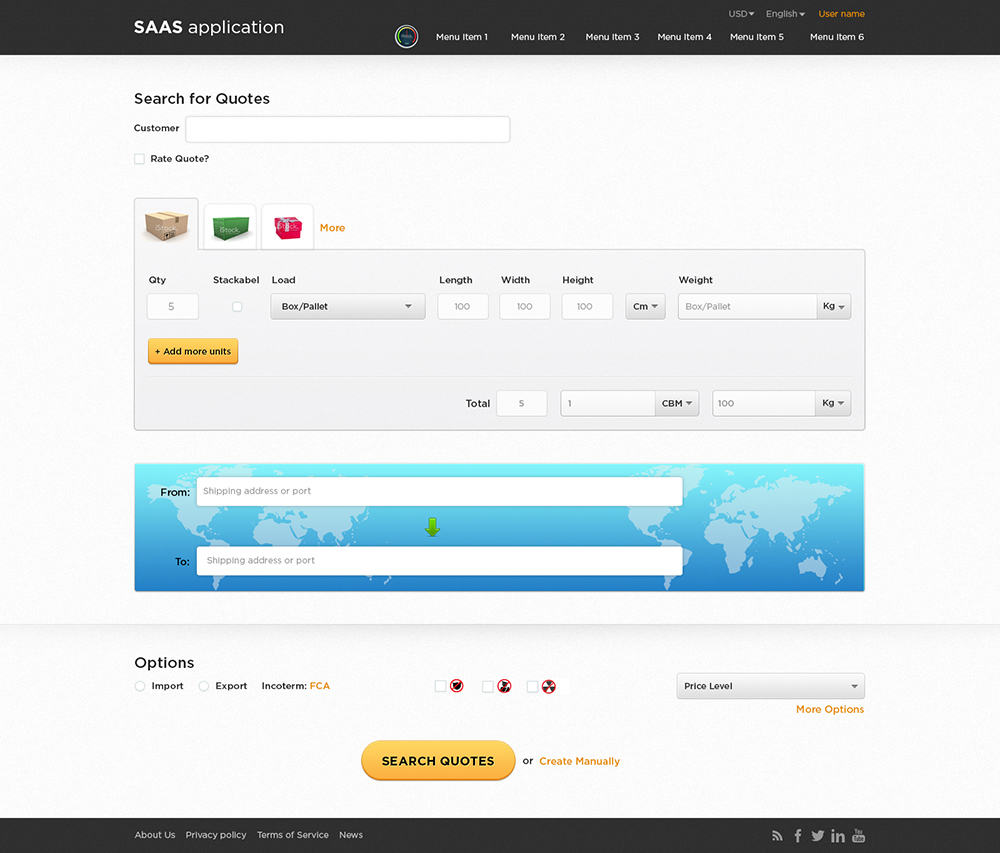Open Menu Item 4
The height and width of the screenshot is (853, 1000).
684,37
